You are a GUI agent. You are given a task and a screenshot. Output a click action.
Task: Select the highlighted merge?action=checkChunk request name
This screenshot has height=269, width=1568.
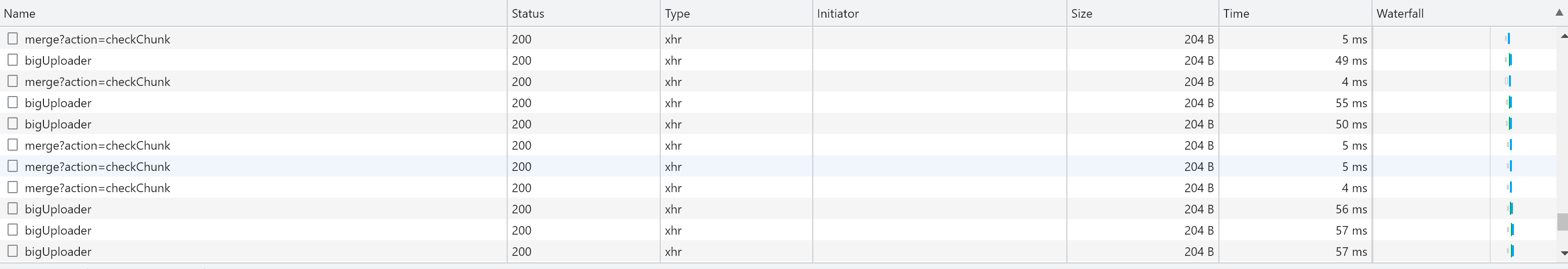[97, 167]
